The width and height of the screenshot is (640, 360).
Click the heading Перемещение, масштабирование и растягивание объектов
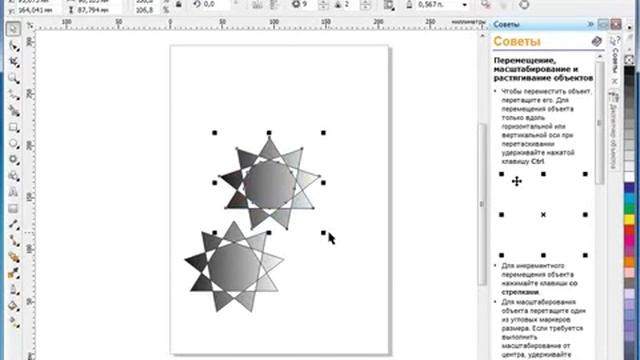tap(543, 69)
